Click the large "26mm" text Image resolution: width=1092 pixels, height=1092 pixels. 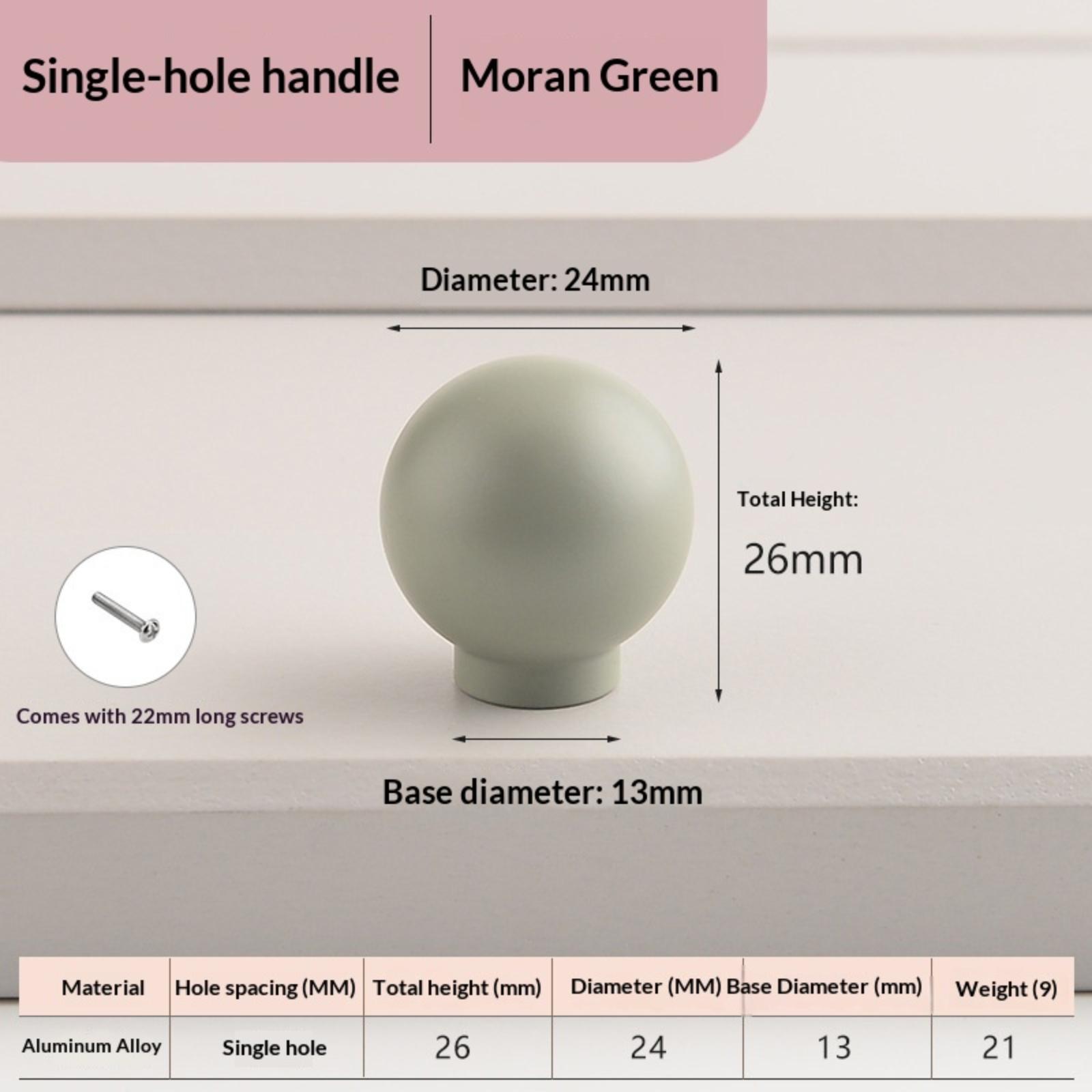pos(803,560)
